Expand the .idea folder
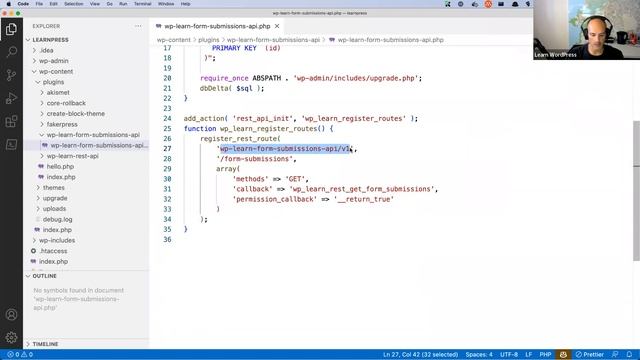Image resolution: width=640 pixels, height=360 pixels. point(34,51)
